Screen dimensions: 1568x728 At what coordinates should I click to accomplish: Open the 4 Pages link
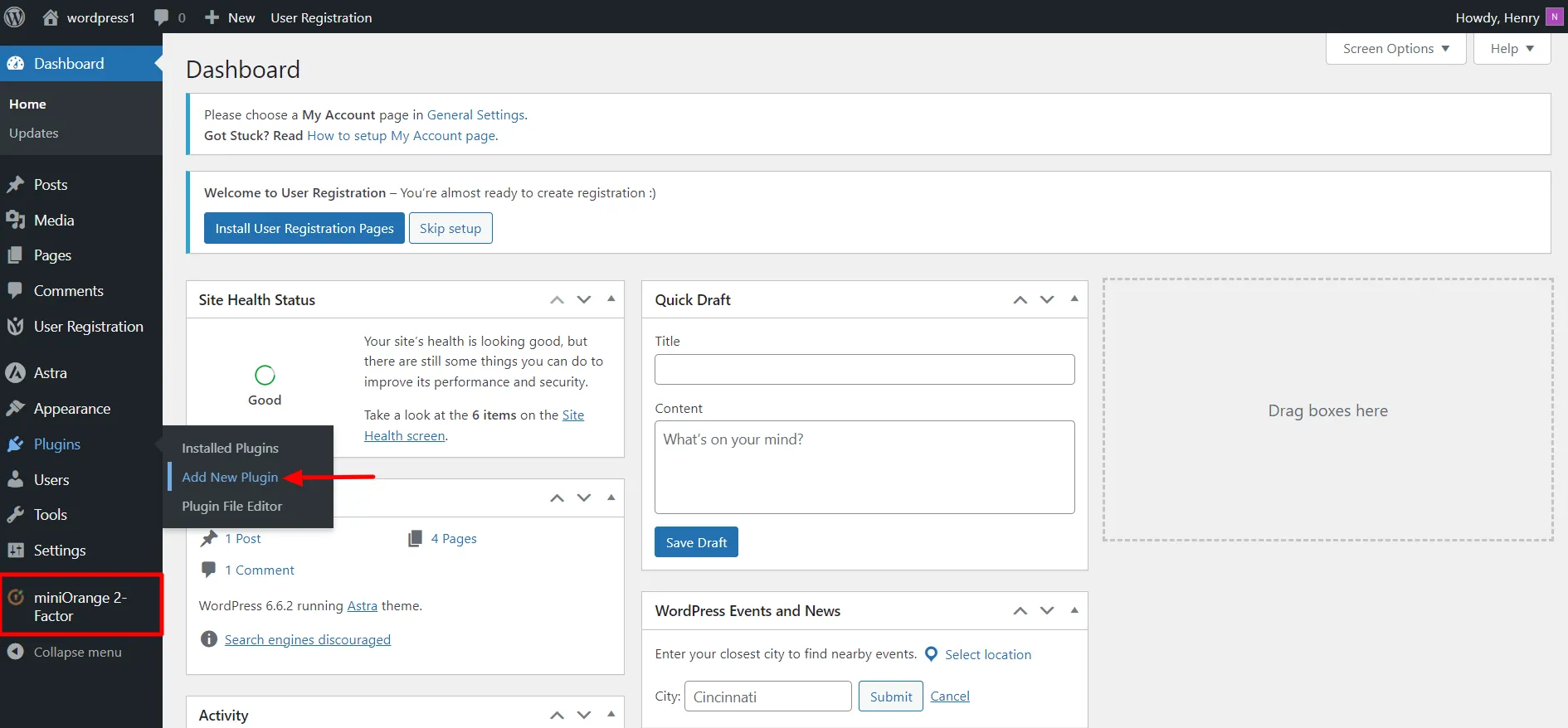pyautogui.click(x=454, y=539)
